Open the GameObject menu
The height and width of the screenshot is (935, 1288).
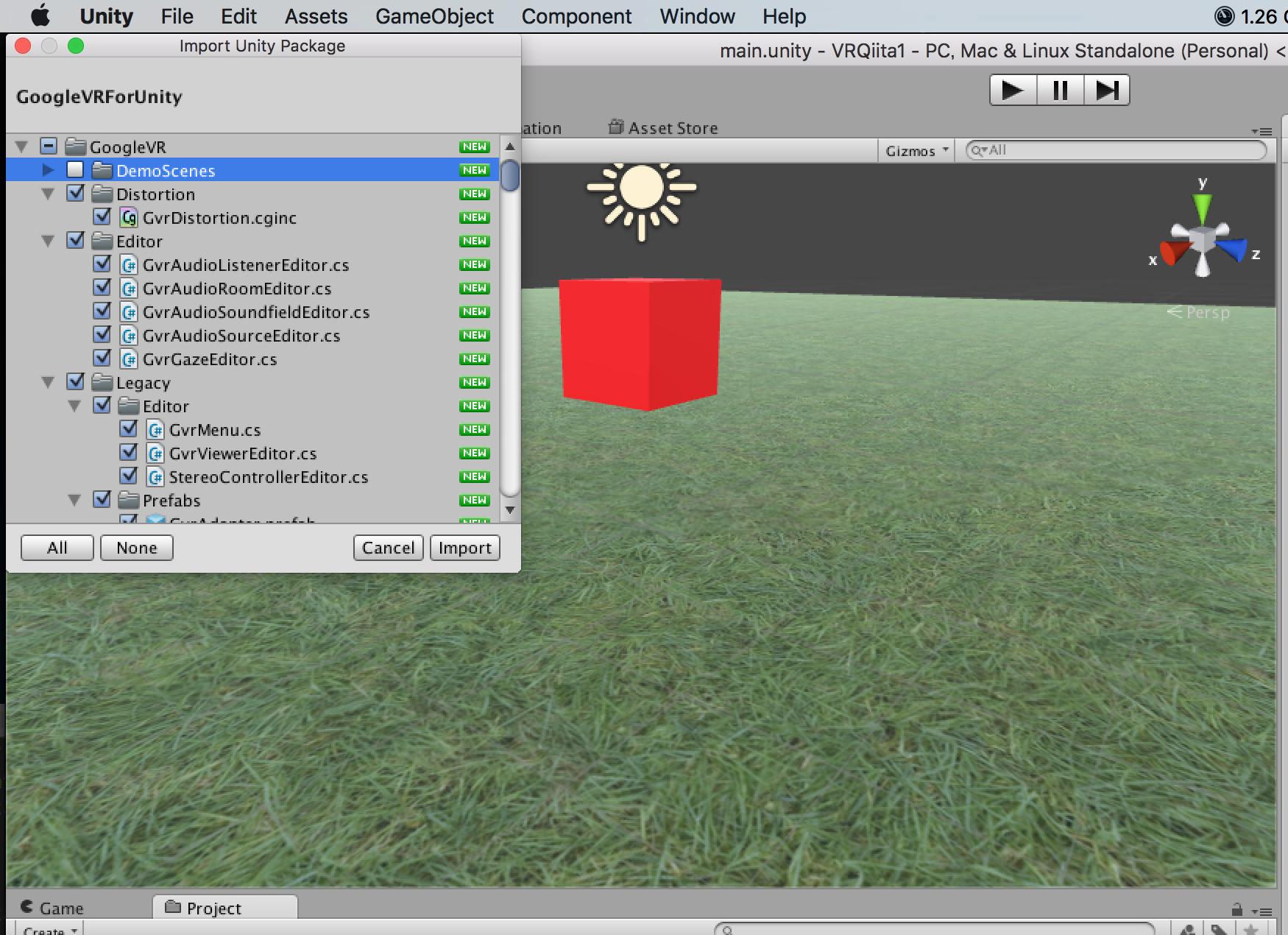pos(434,15)
